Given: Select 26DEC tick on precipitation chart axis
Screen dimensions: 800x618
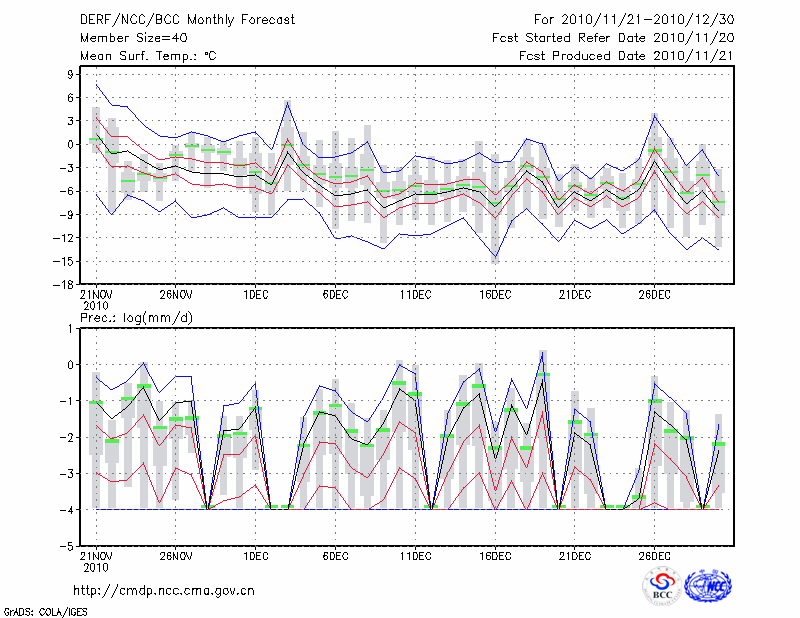Looking at the screenshot, I should pyautogui.click(x=654, y=555).
